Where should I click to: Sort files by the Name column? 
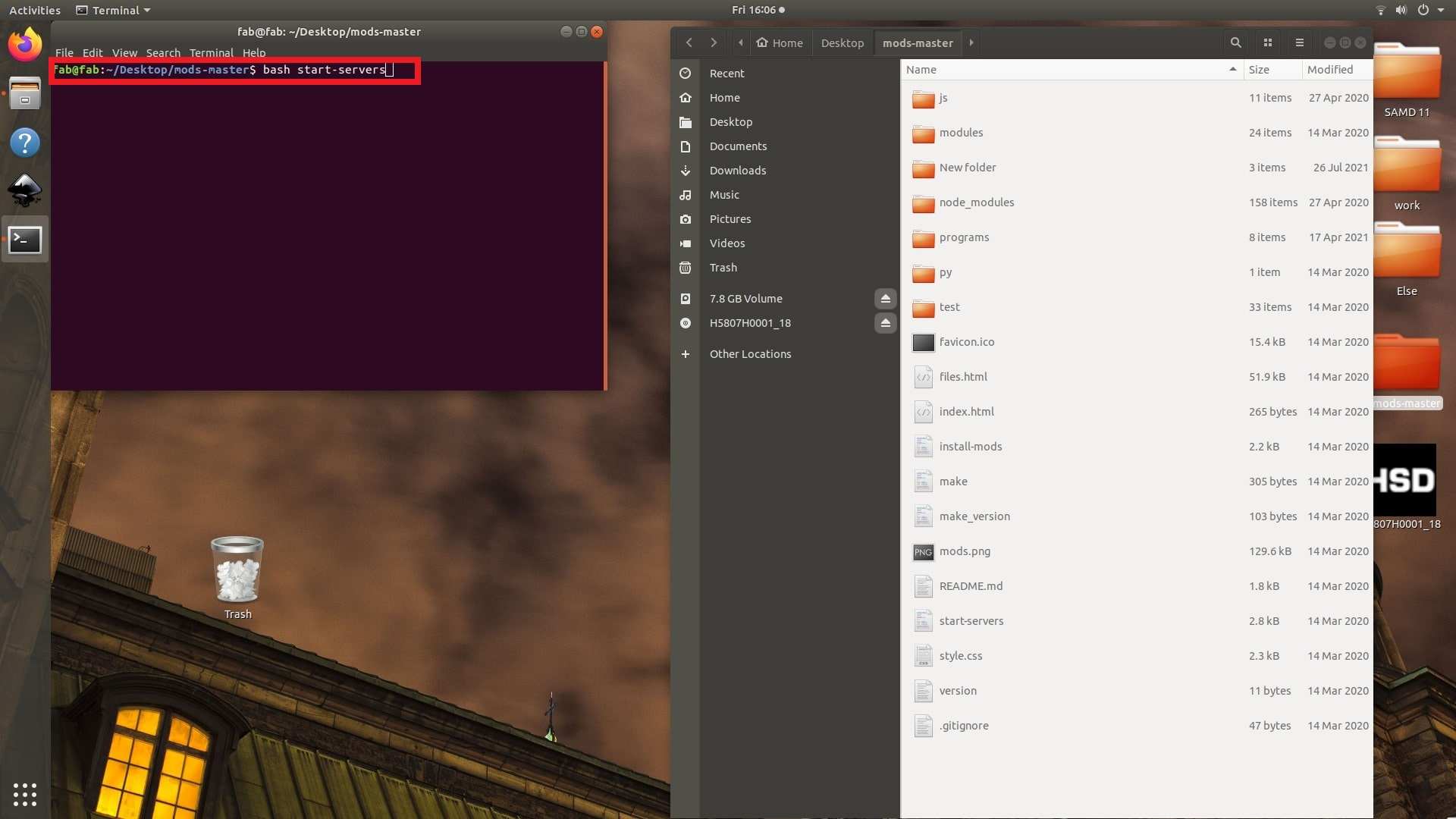[921, 69]
